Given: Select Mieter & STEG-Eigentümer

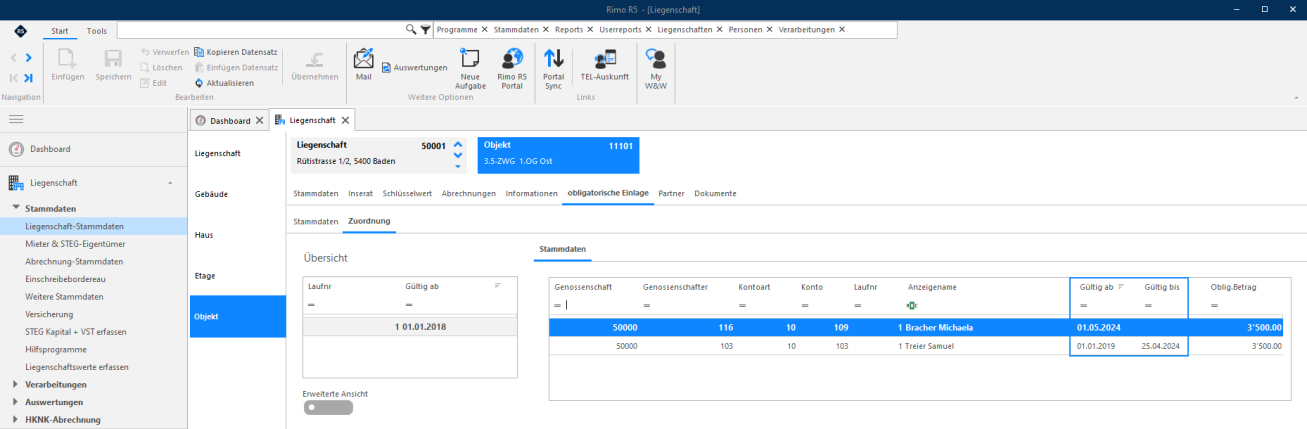Looking at the screenshot, I should (94, 244).
